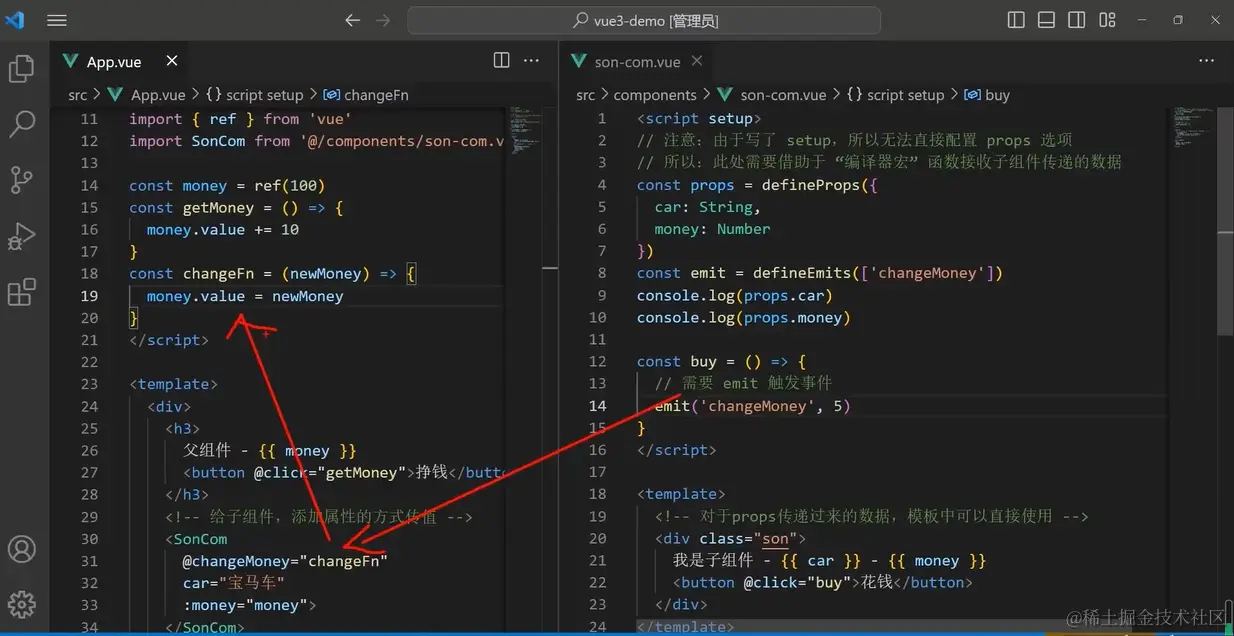Click 'const buy = () => {' line
Viewport: 1234px width, 636px height.
721,361
